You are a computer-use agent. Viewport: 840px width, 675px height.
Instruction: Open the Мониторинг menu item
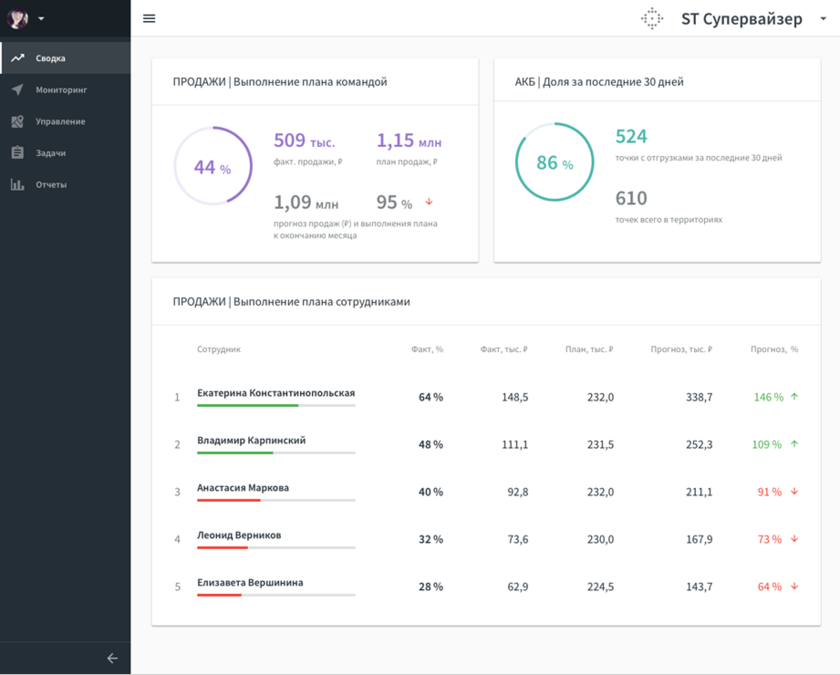61,90
